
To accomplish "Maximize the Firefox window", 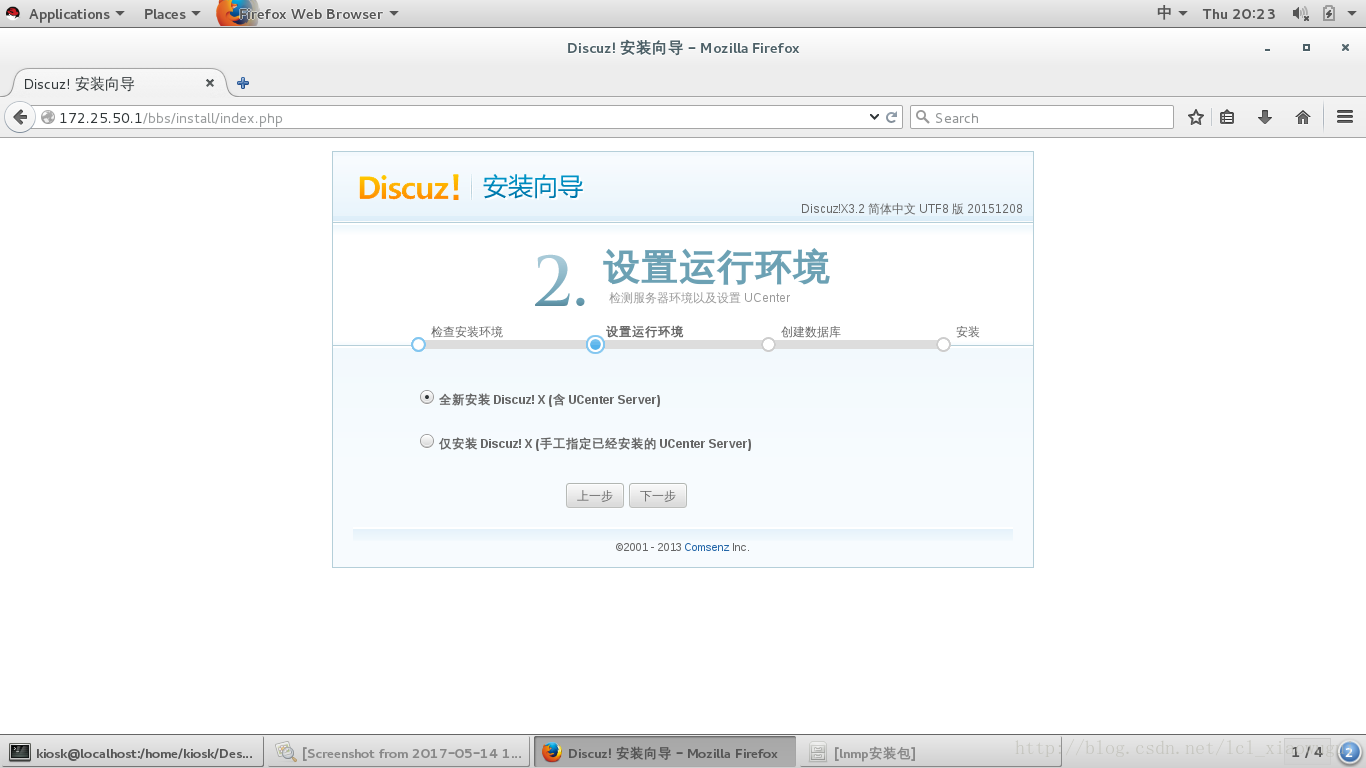I will (1306, 48).
